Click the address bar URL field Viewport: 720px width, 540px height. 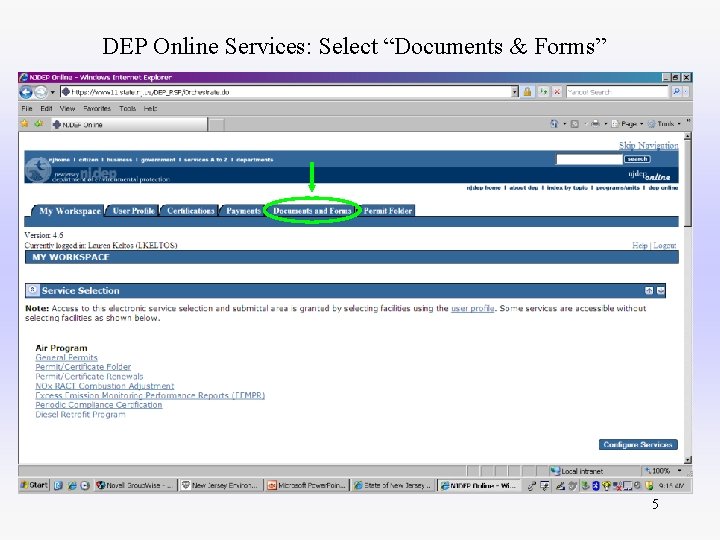[286, 92]
